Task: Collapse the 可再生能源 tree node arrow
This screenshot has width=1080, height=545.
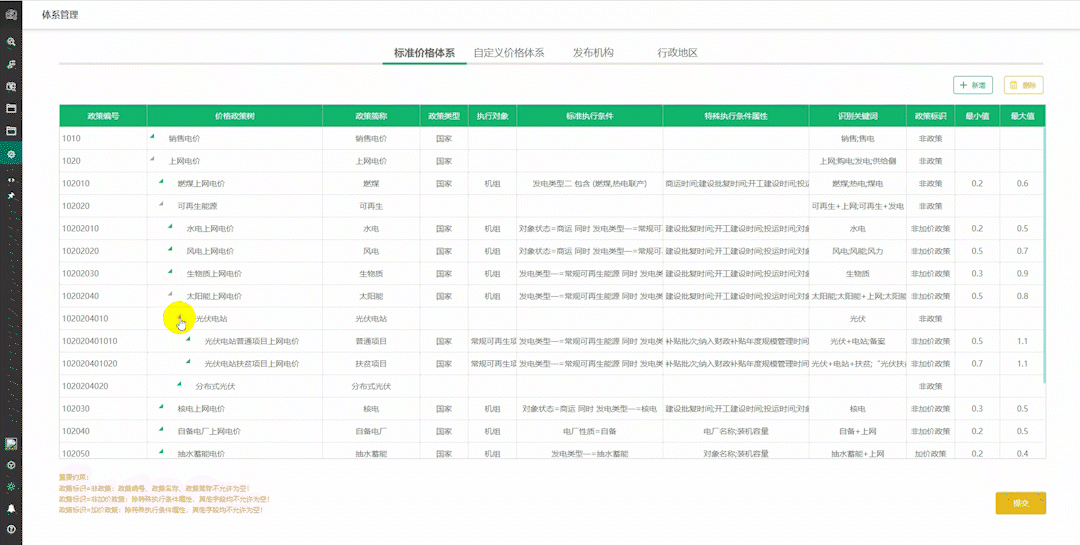Action: 161,204
